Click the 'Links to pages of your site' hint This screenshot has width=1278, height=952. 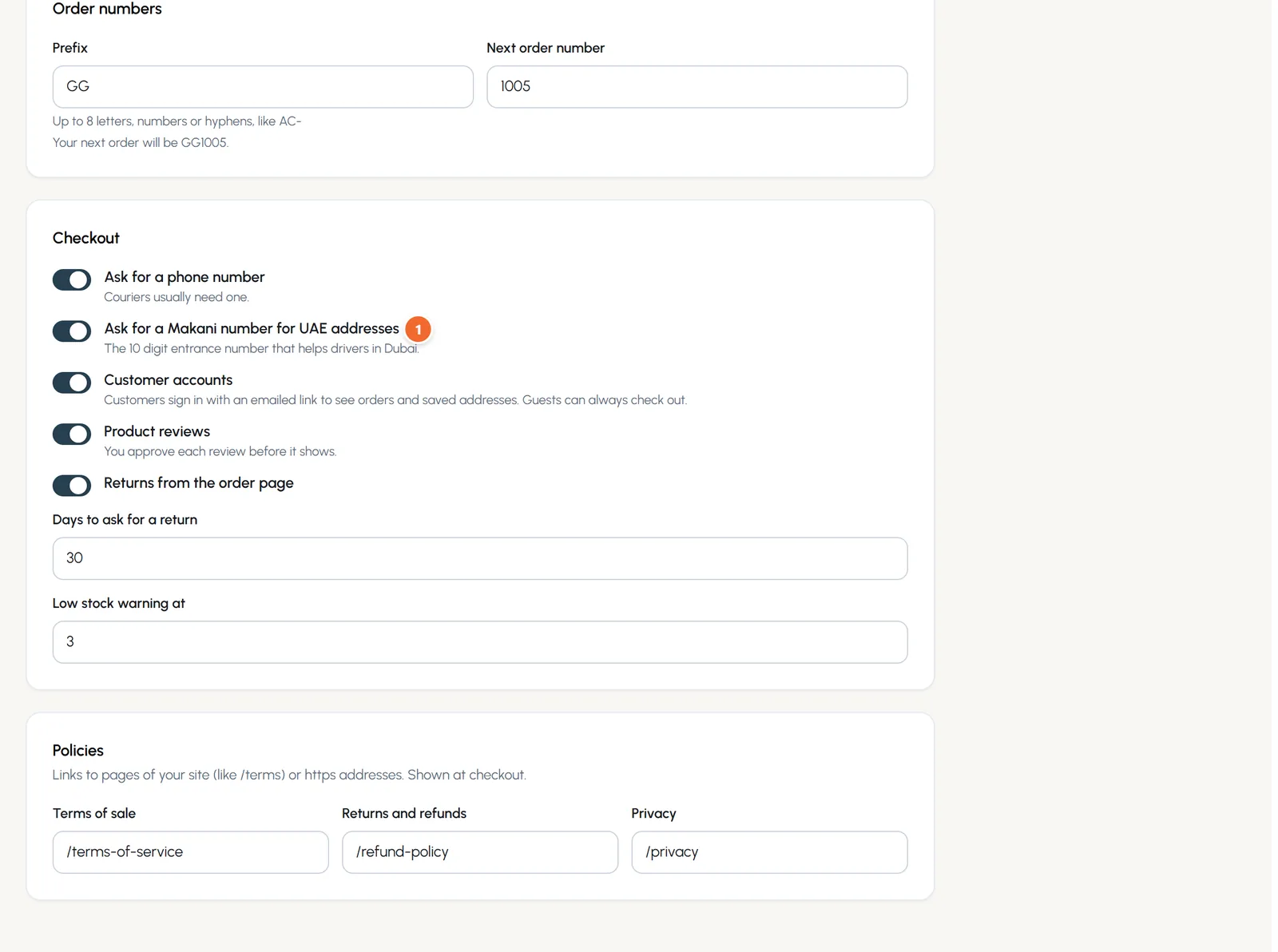289,775
